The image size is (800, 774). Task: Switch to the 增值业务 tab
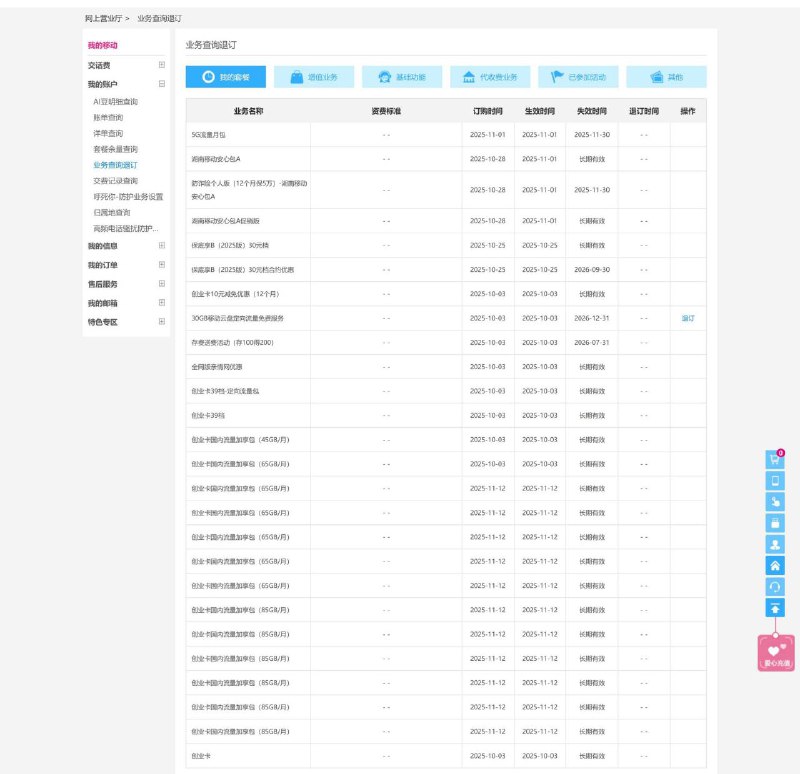tap(314, 77)
